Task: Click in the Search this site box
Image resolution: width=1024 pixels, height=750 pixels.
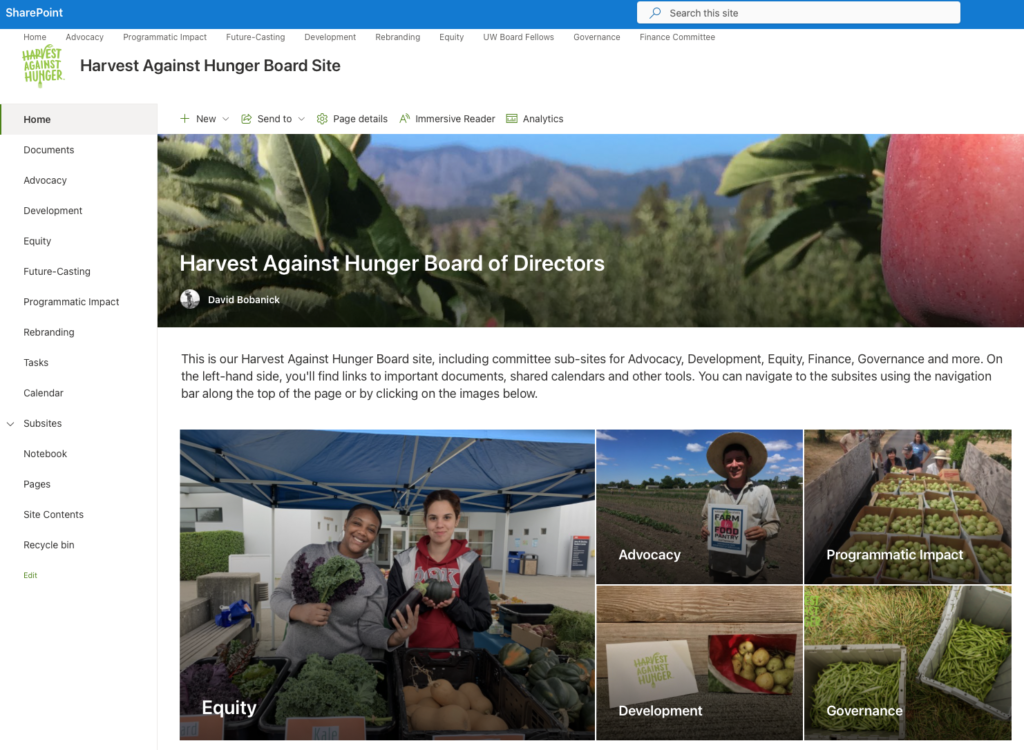Action: coord(799,12)
